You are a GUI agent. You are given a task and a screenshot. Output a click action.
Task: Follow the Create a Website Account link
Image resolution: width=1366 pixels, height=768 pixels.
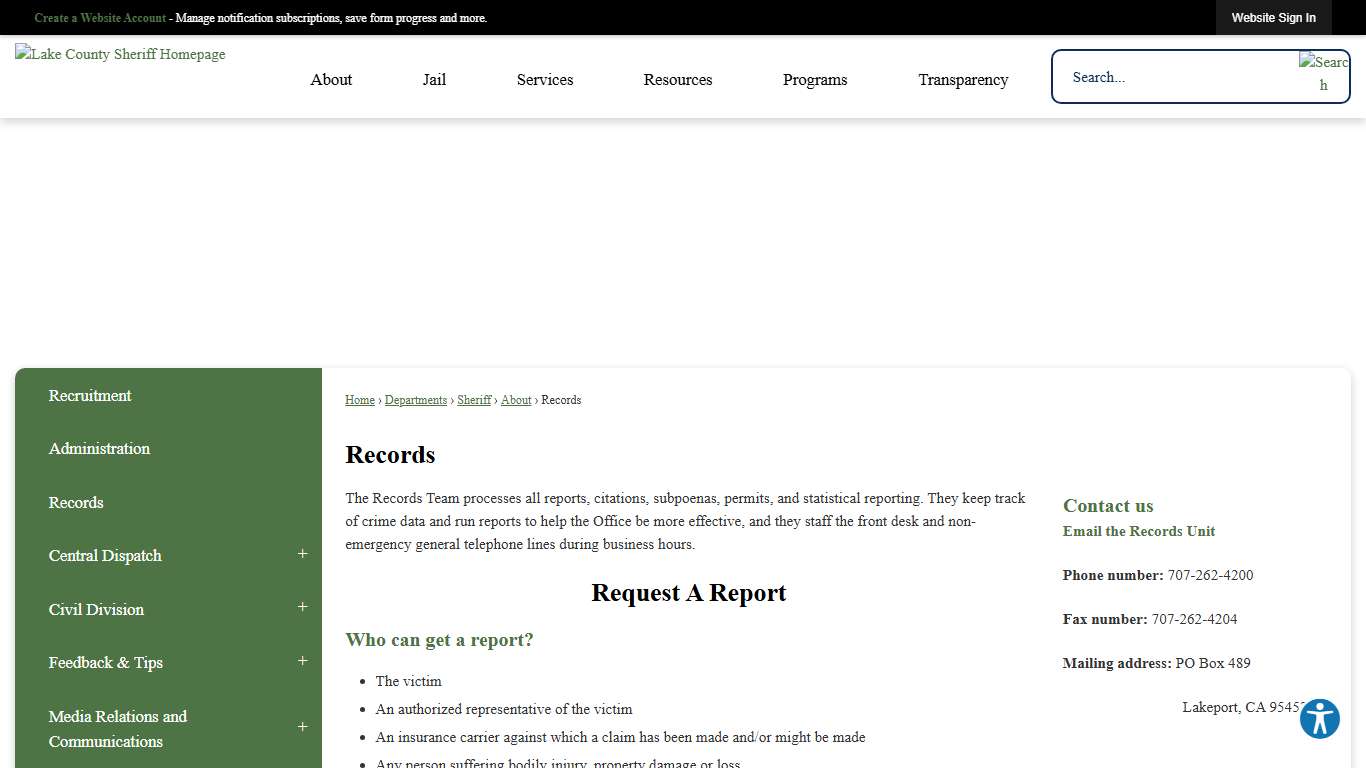(x=100, y=18)
